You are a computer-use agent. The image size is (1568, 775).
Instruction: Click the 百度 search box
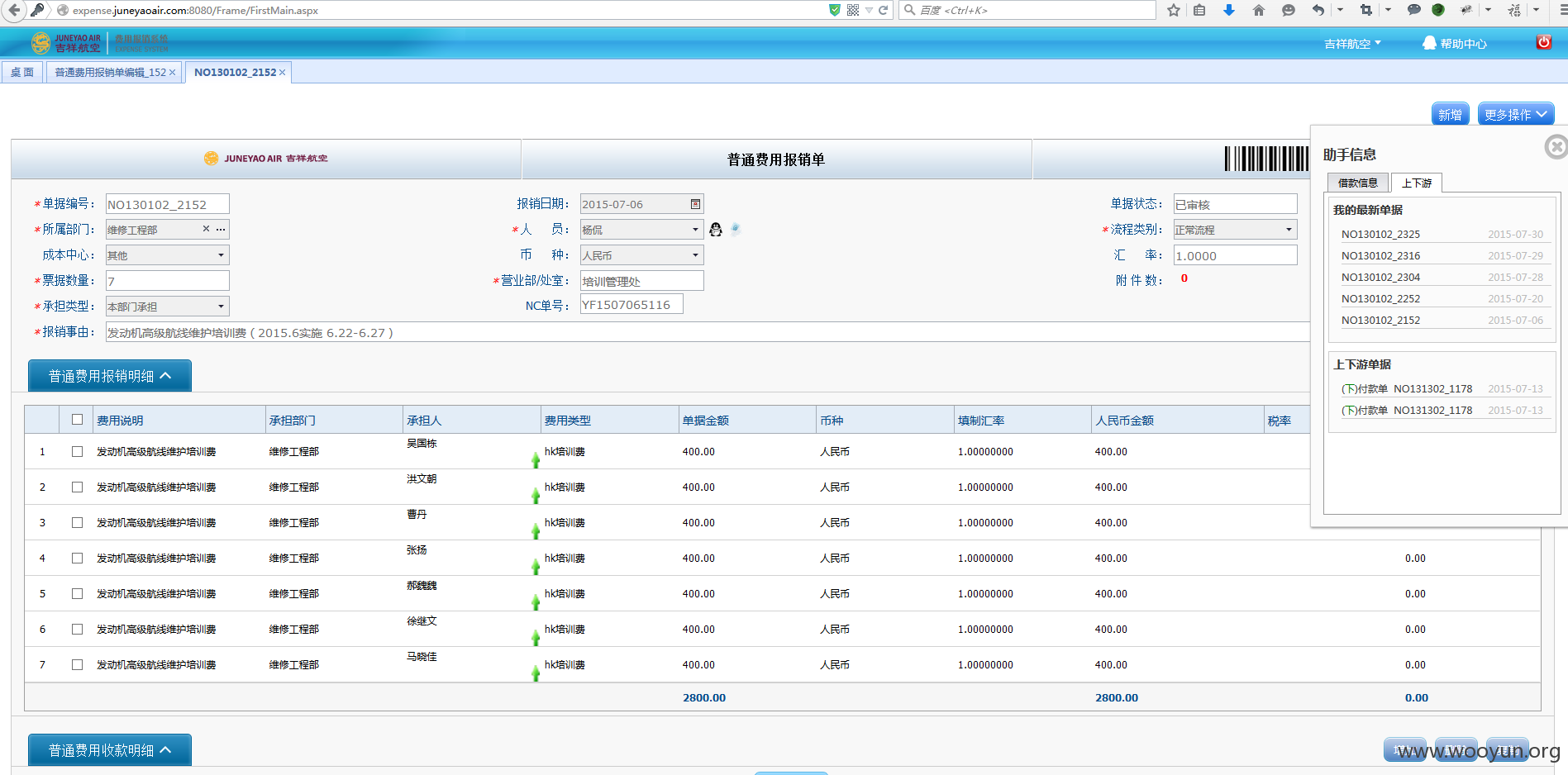pyautogui.click(x=1027, y=10)
